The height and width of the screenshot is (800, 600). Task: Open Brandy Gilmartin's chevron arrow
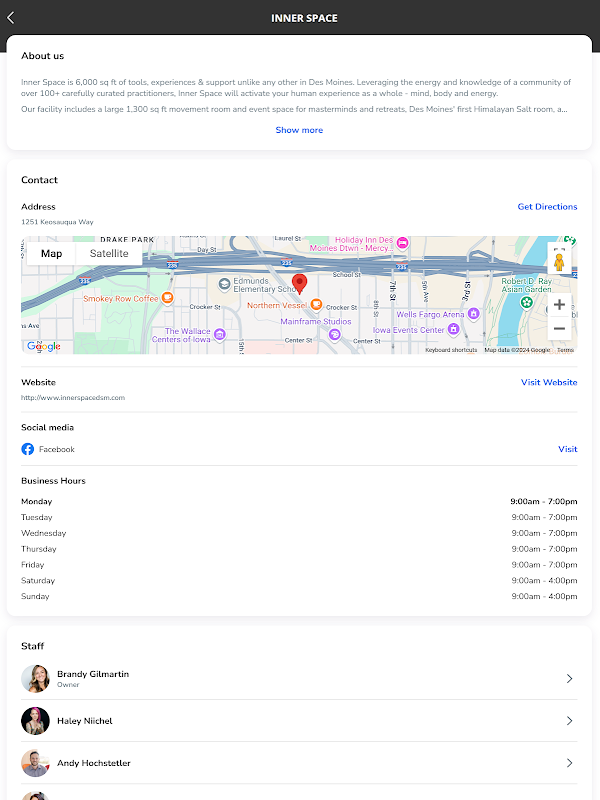569,679
